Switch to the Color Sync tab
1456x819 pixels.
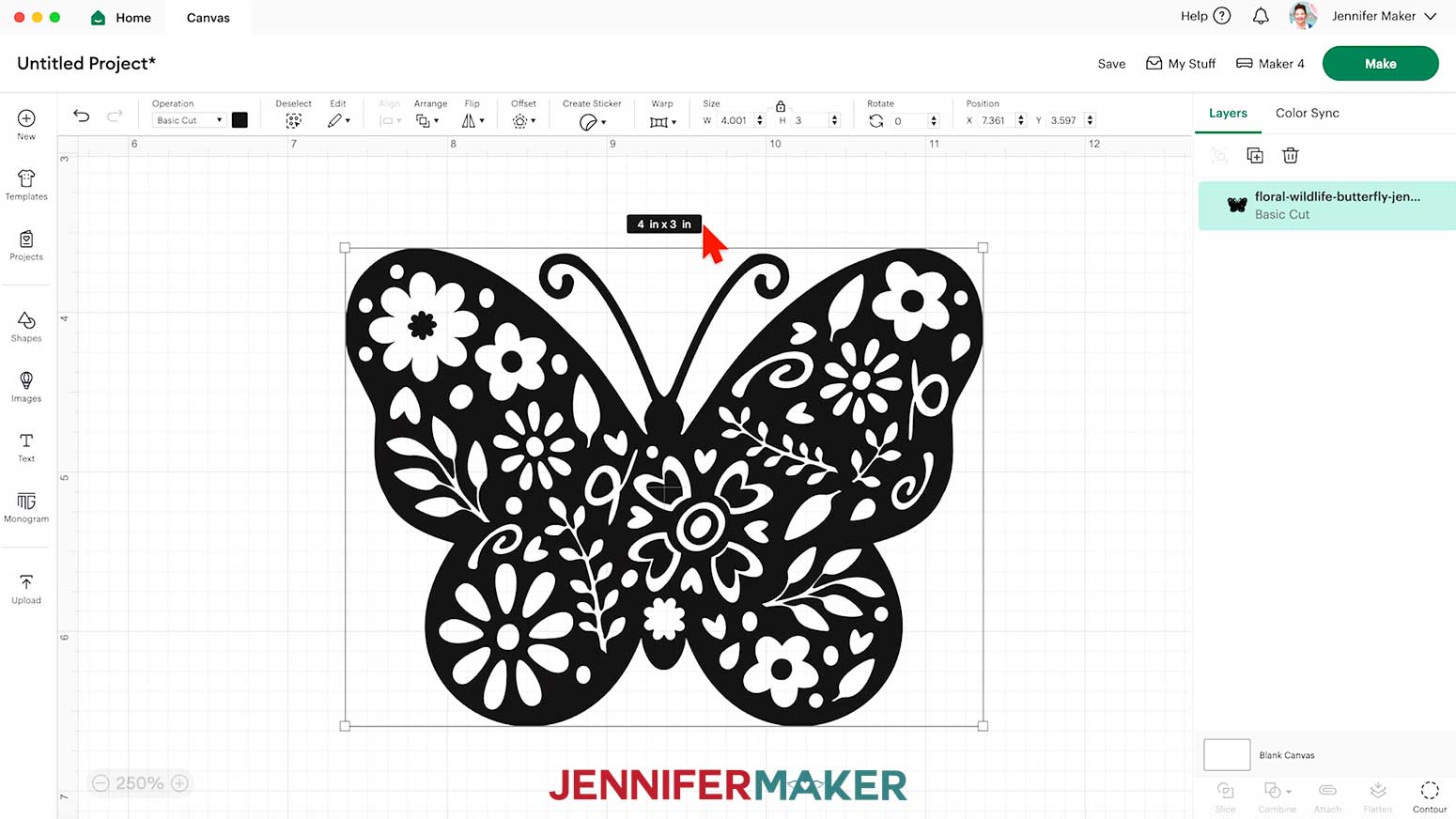(1307, 113)
